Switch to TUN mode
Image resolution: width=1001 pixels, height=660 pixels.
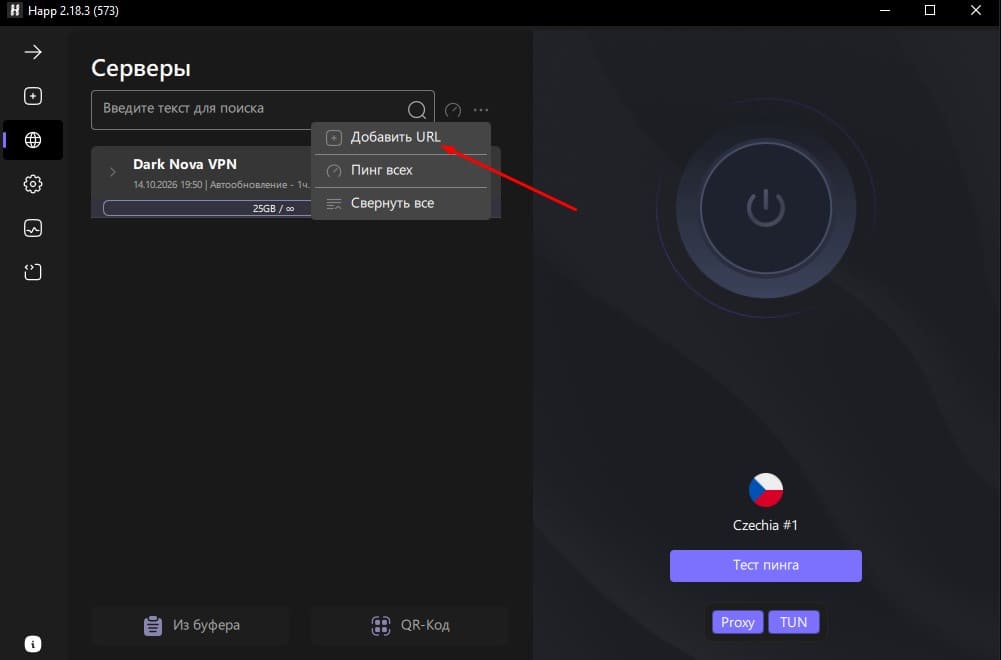tap(794, 622)
